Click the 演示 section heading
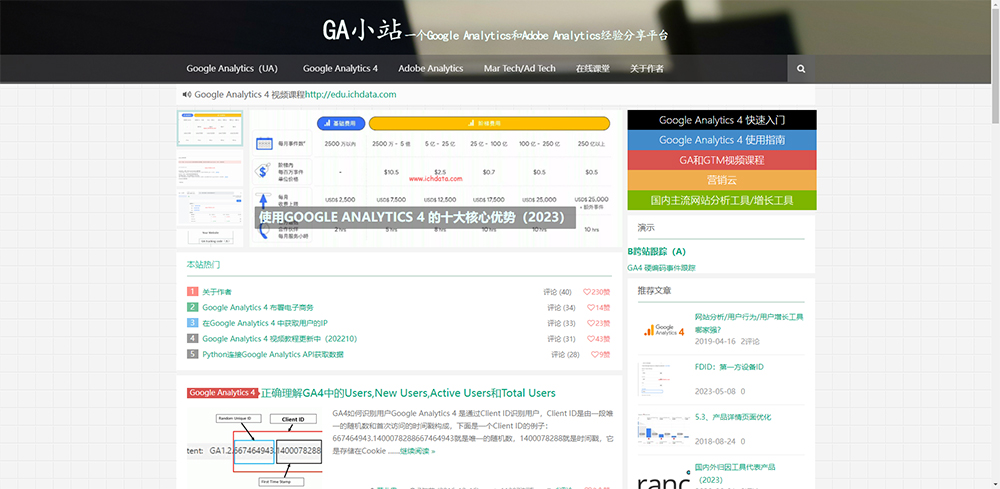 click(646, 228)
